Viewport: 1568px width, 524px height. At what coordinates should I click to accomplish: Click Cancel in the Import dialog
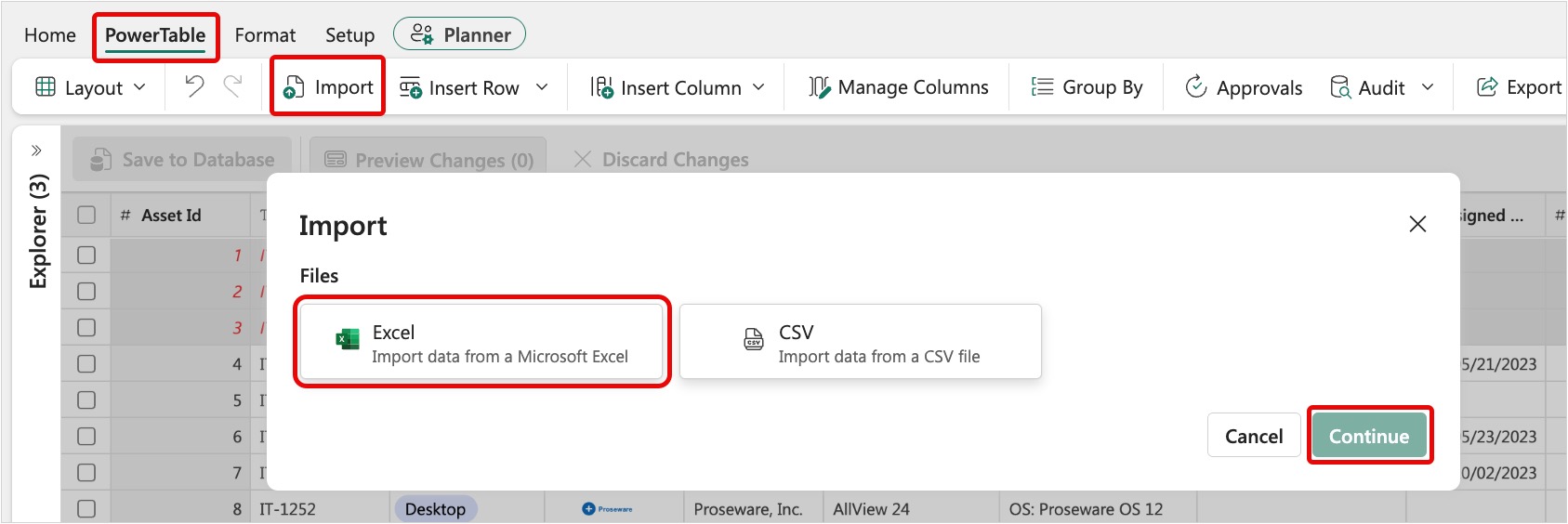(x=1254, y=435)
